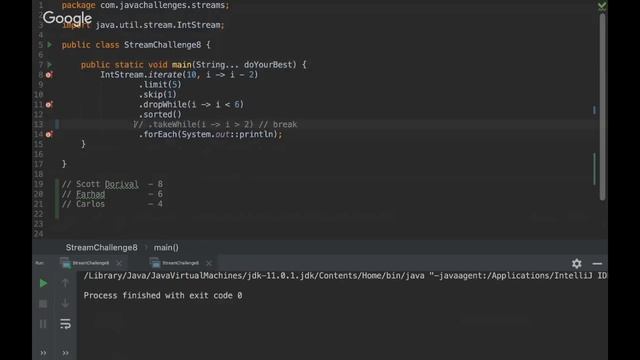
Task: Click the run gutter arrow beside the main method
Action: (x=49, y=64)
